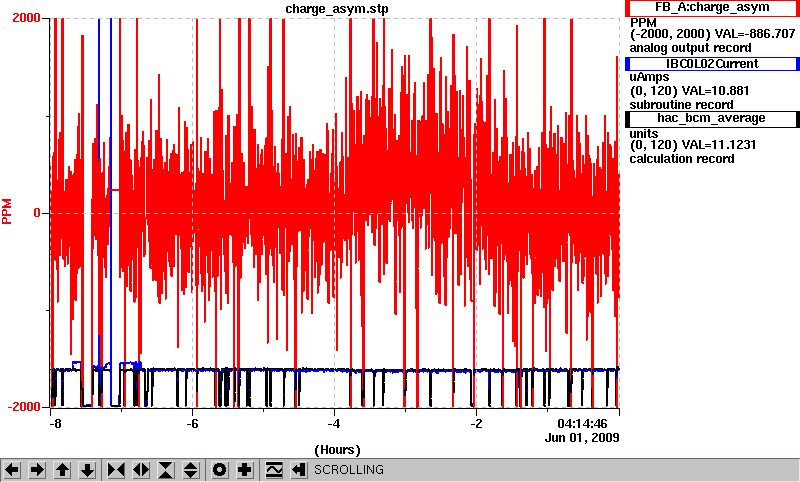
Task: Click the 04:14:46 time label on the X axis
Action: (x=582, y=424)
